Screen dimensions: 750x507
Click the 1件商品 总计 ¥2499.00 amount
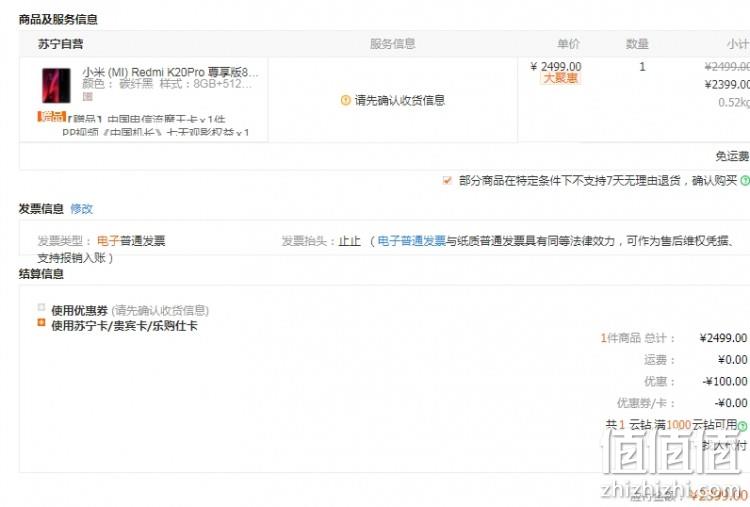coord(723,338)
